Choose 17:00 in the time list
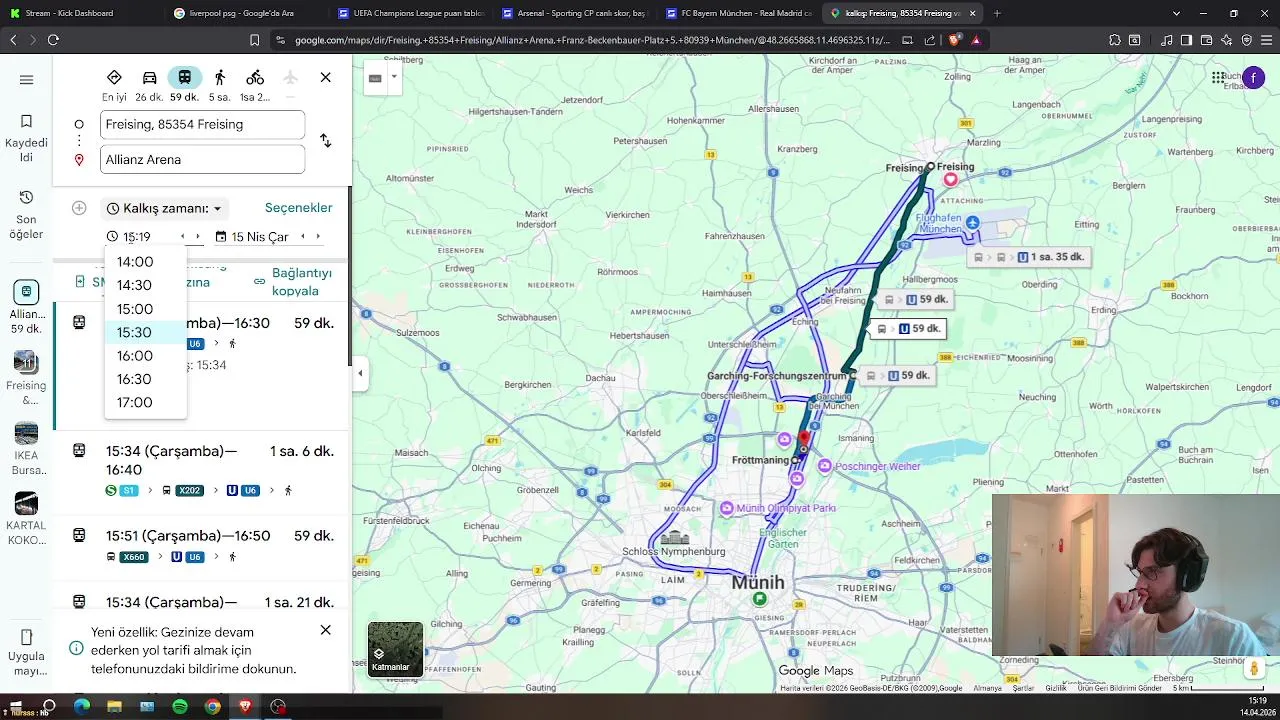The image size is (1280, 720). [x=145, y=402]
